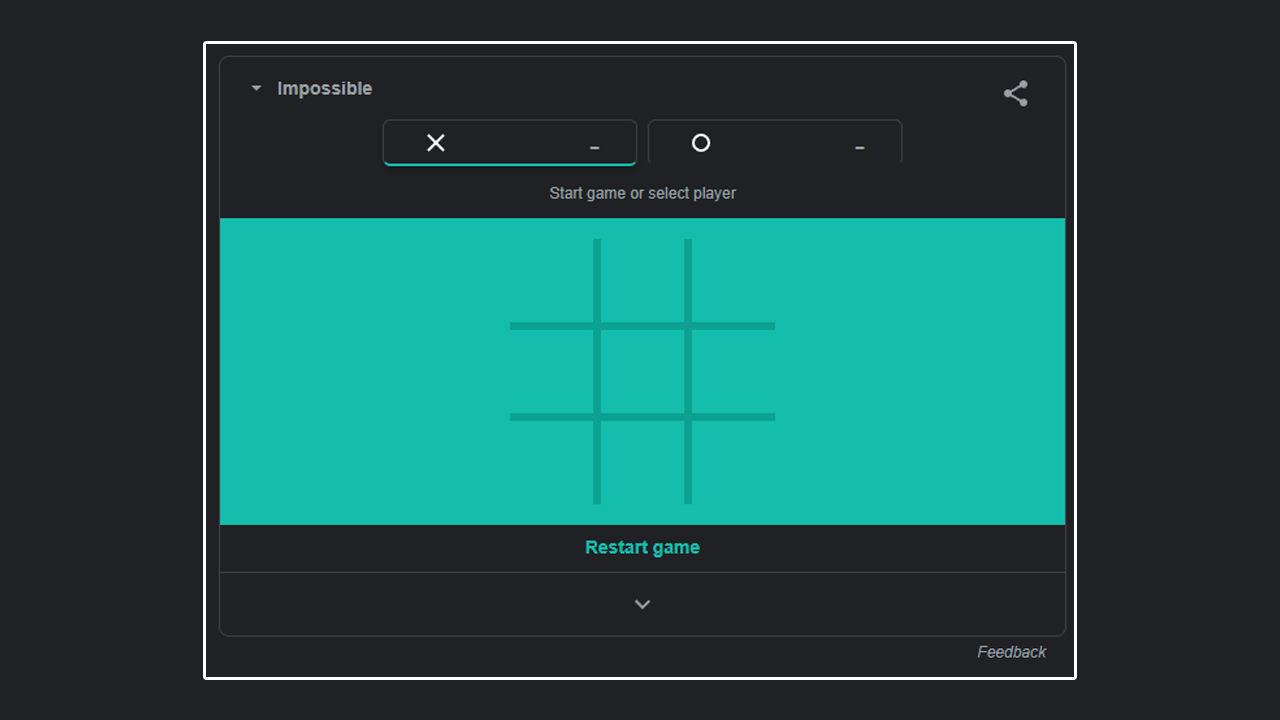
Task: Select the X symbol icon
Action: (x=436, y=142)
